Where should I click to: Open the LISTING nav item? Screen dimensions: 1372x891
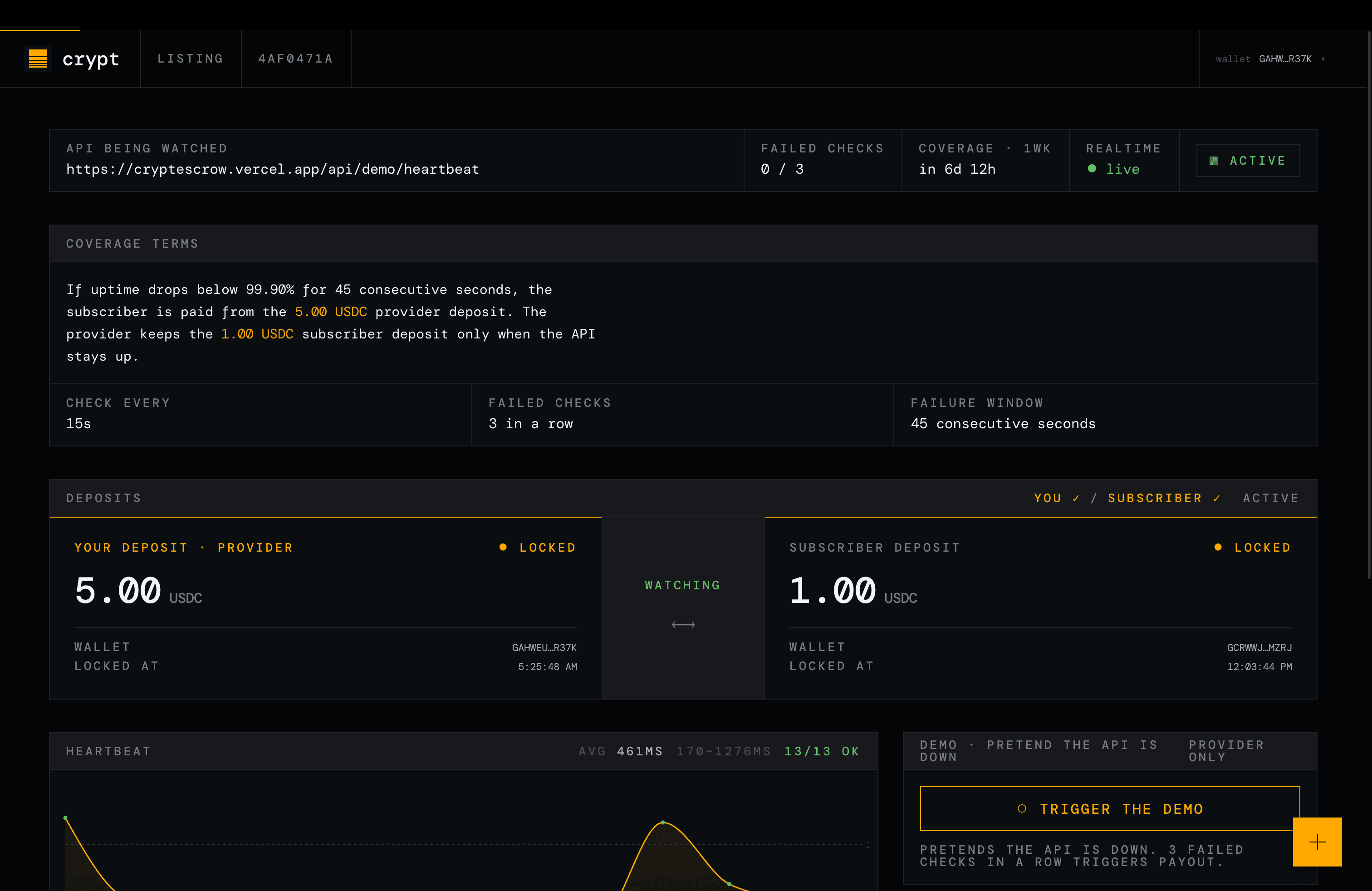pyautogui.click(x=190, y=59)
